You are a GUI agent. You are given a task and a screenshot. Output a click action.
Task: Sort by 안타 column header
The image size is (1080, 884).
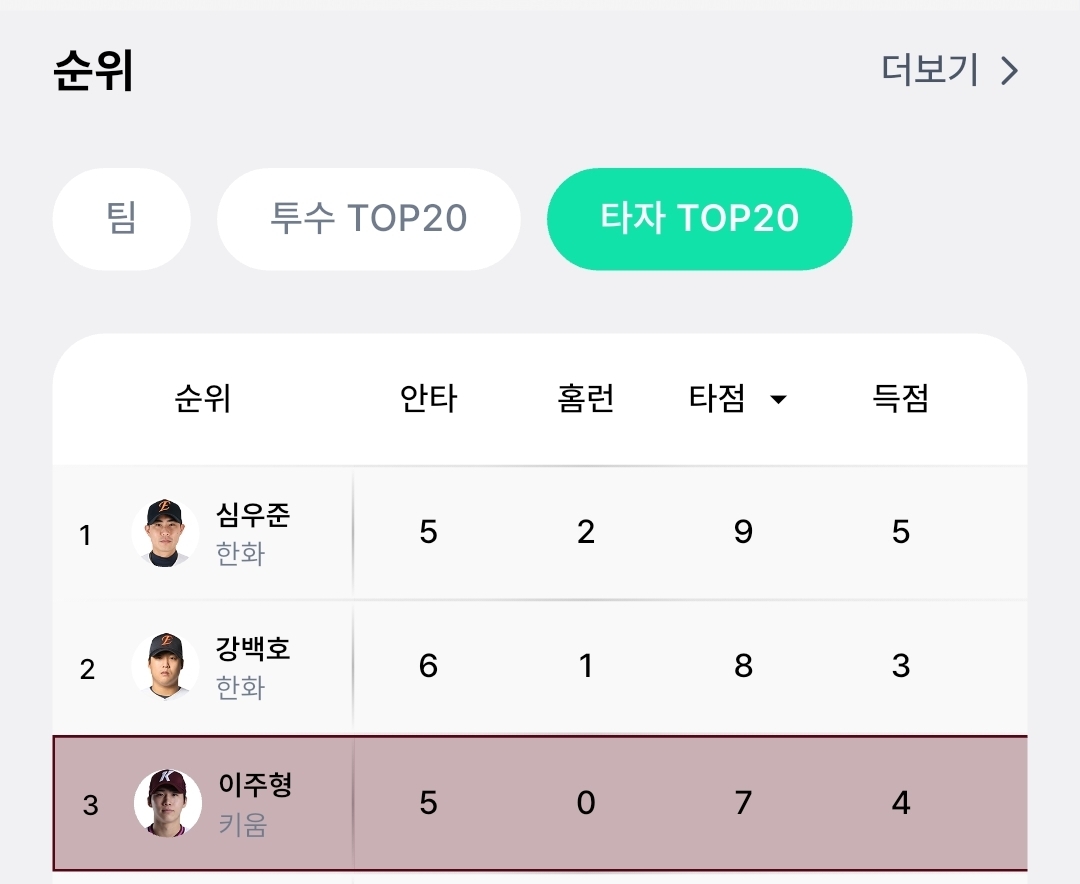tap(428, 399)
